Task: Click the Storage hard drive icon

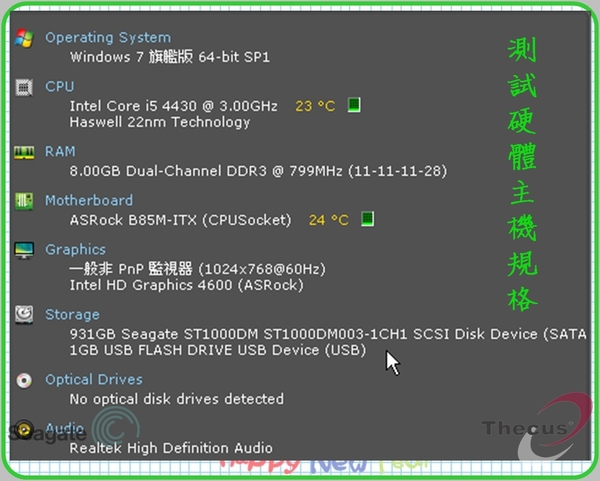Action: coord(24,315)
